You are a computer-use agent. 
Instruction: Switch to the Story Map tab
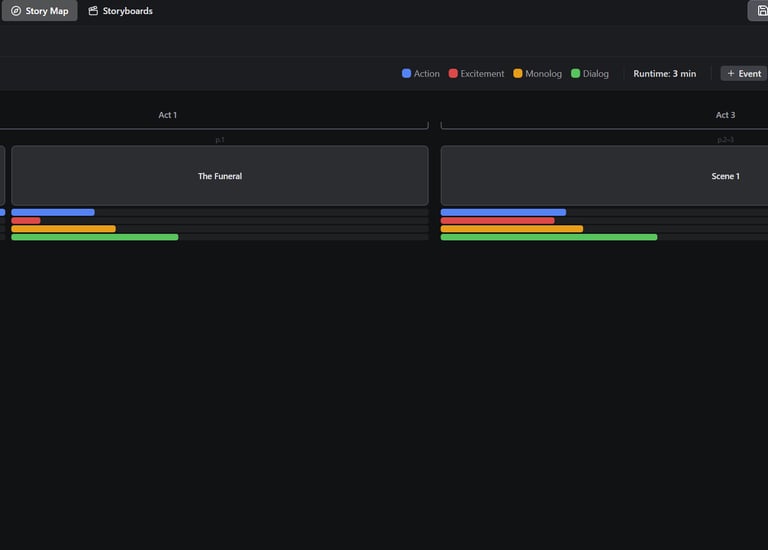(x=40, y=11)
